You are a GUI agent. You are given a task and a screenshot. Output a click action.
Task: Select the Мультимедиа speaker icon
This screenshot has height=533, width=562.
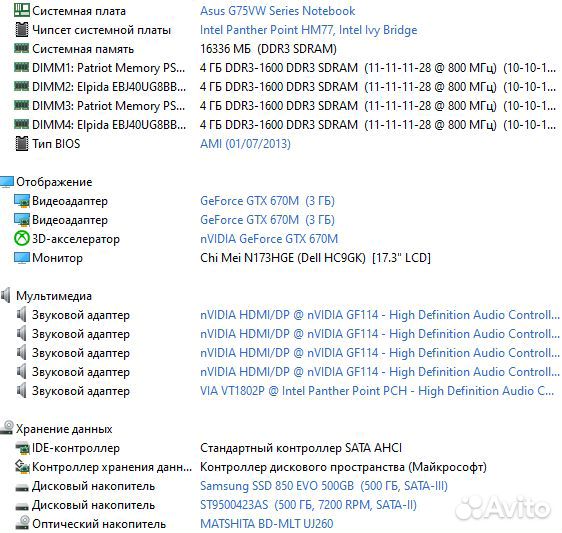pyautogui.click(x=6, y=296)
